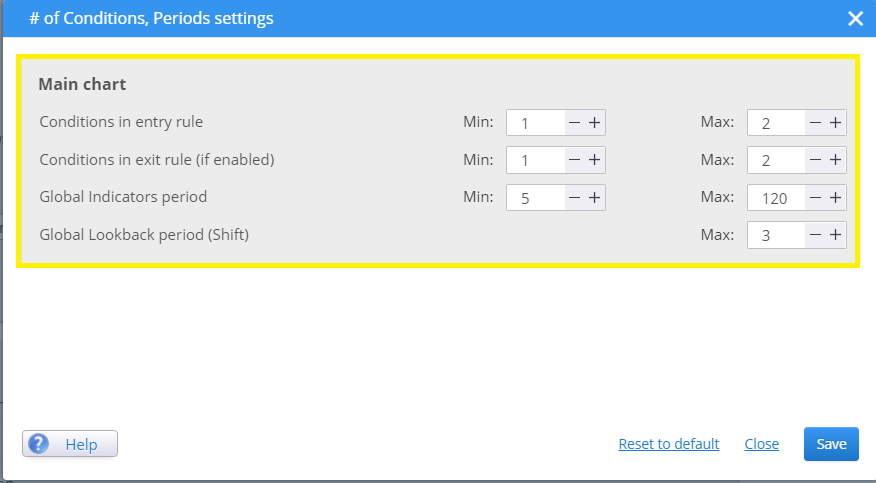Increase Max conditions in entry rule
The height and width of the screenshot is (483, 876).
(x=835, y=123)
